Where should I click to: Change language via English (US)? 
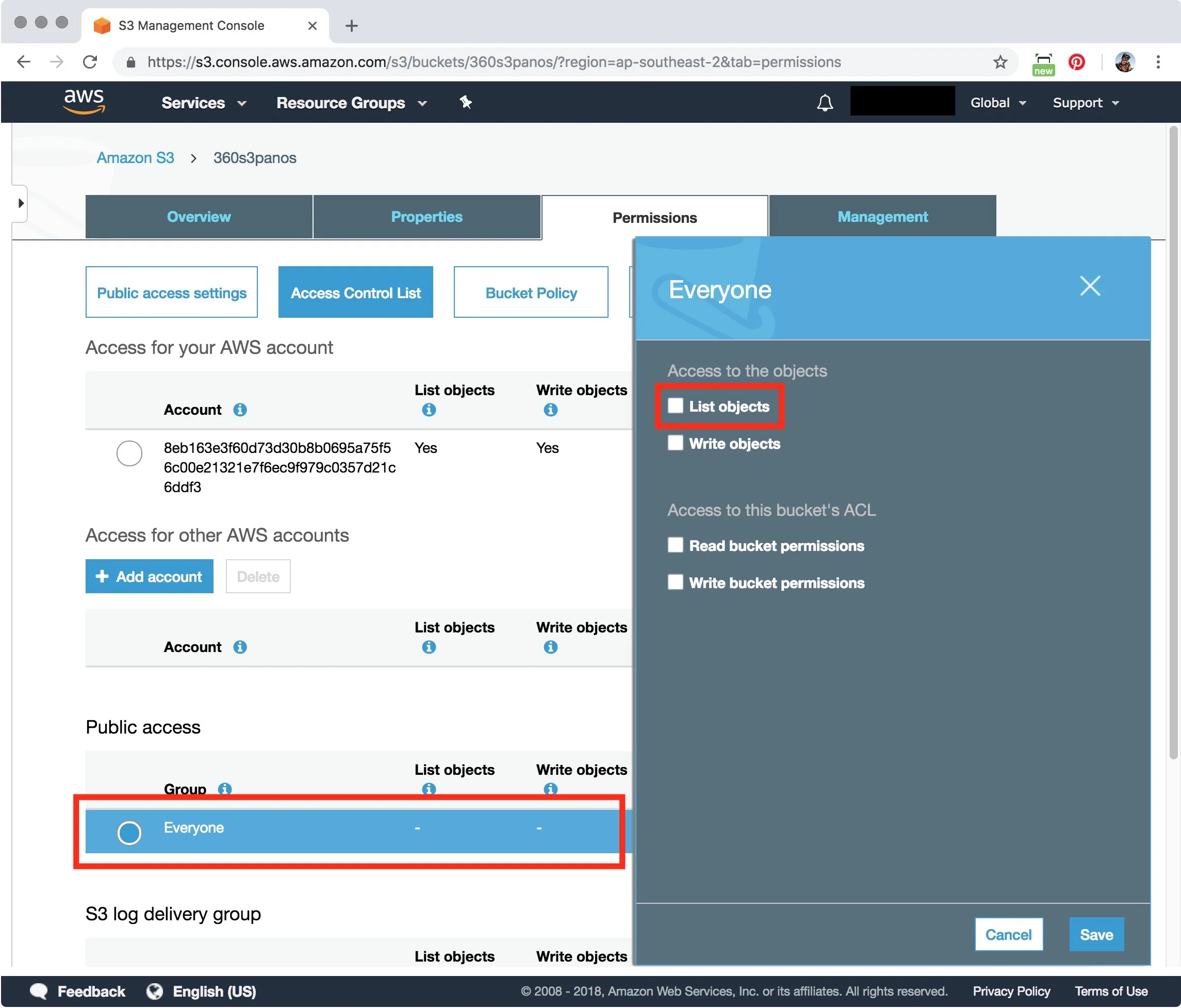(x=215, y=991)
